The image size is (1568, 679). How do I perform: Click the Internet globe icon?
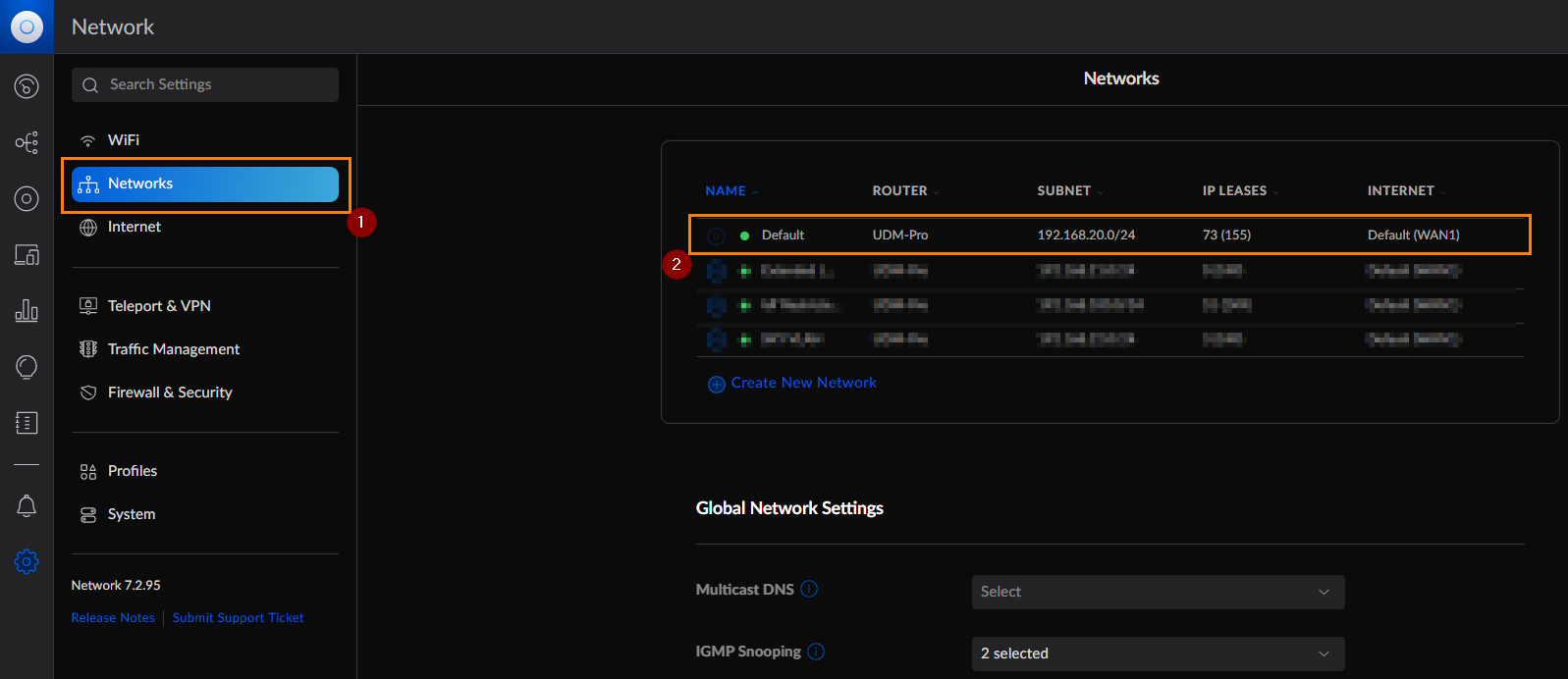coord(88,227)
